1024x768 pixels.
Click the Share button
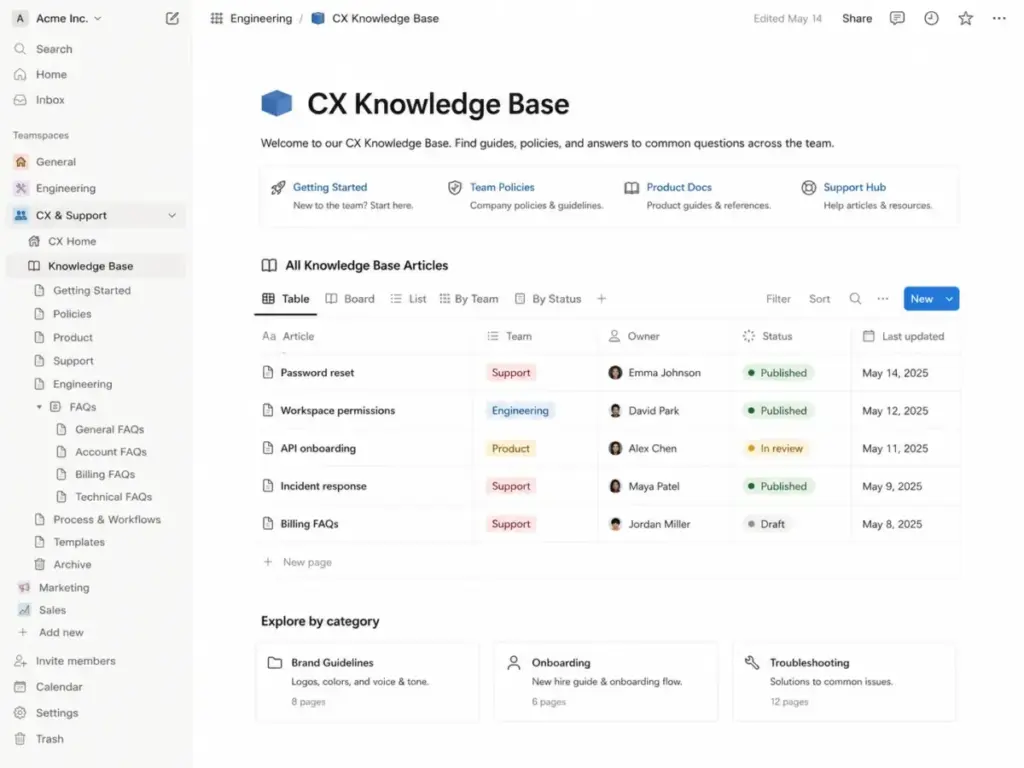857,18
